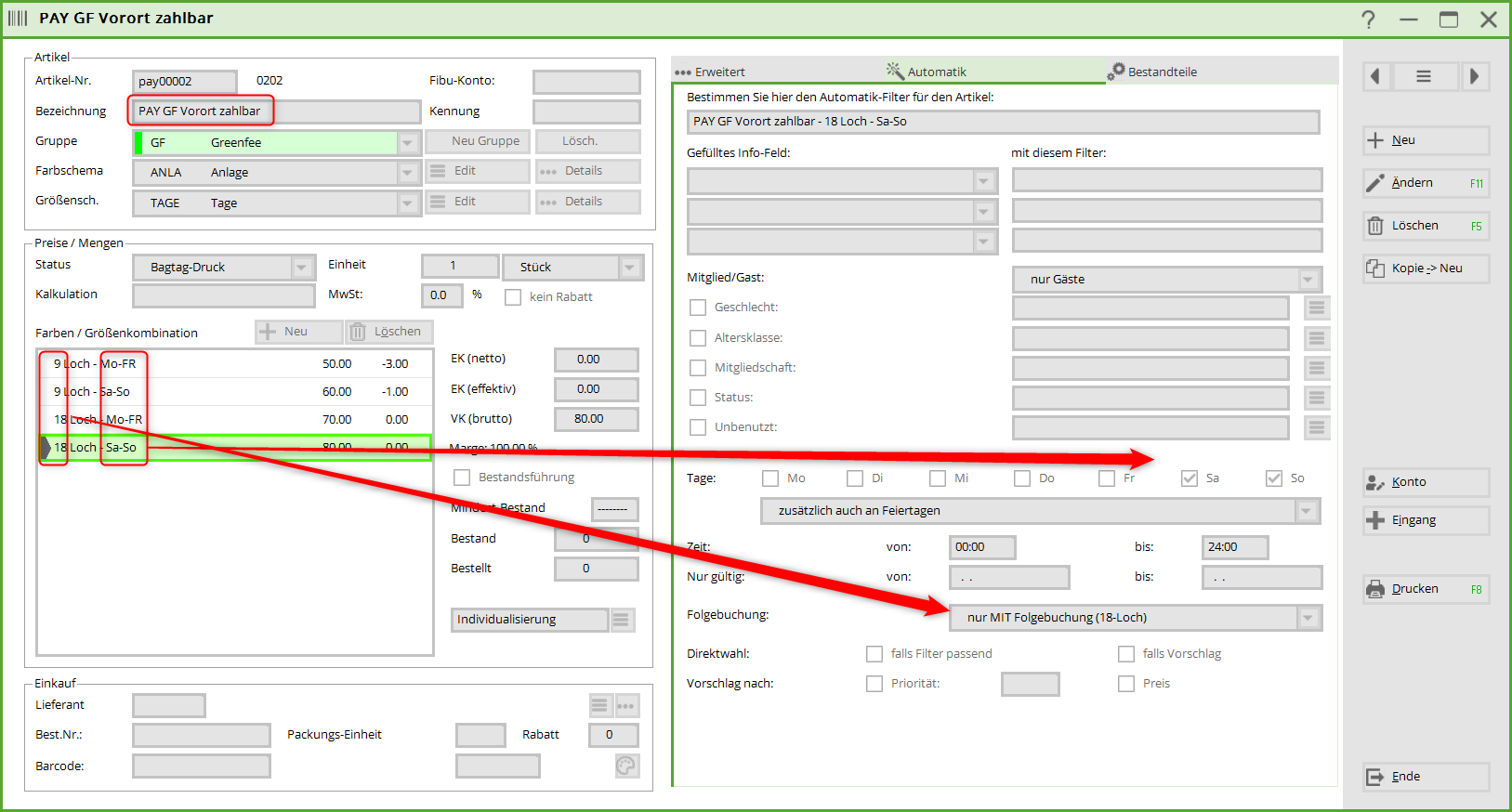Image resolution: width=1512 pixels, height=812 pixels.
Task: Switch to the Erweitert tab
Action: tap(711, 72)
